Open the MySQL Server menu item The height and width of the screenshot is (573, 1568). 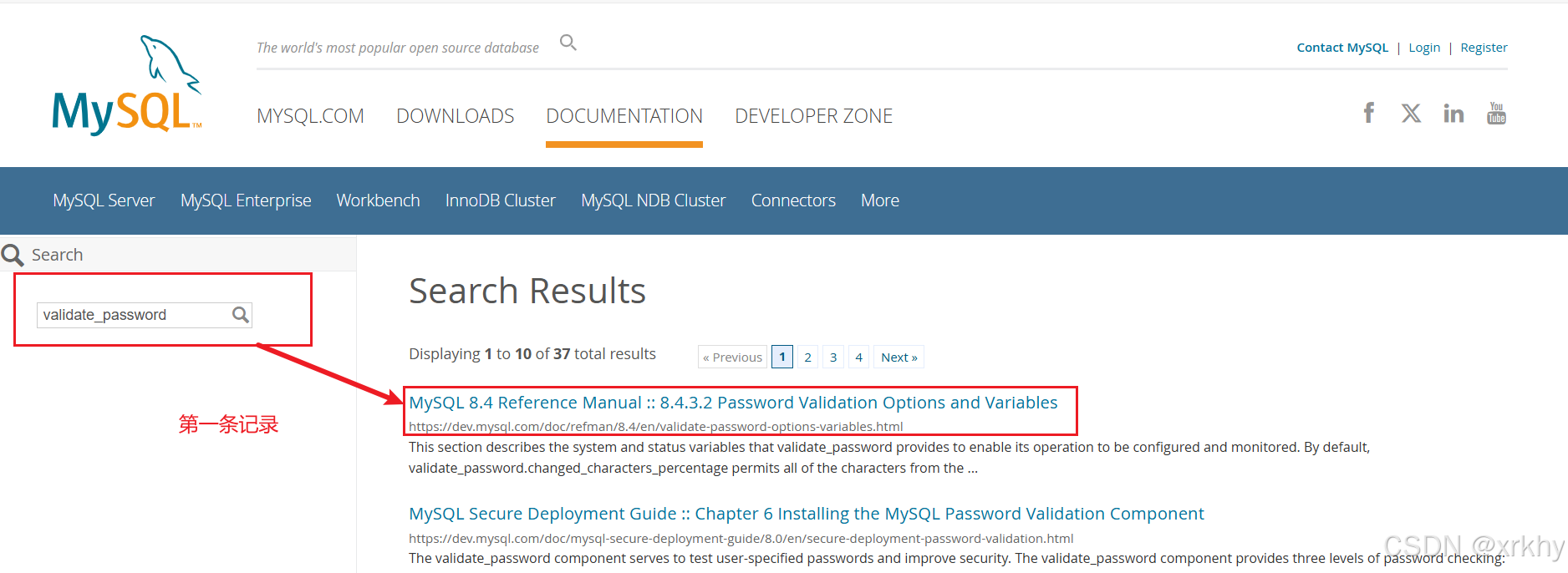[104, 200]
